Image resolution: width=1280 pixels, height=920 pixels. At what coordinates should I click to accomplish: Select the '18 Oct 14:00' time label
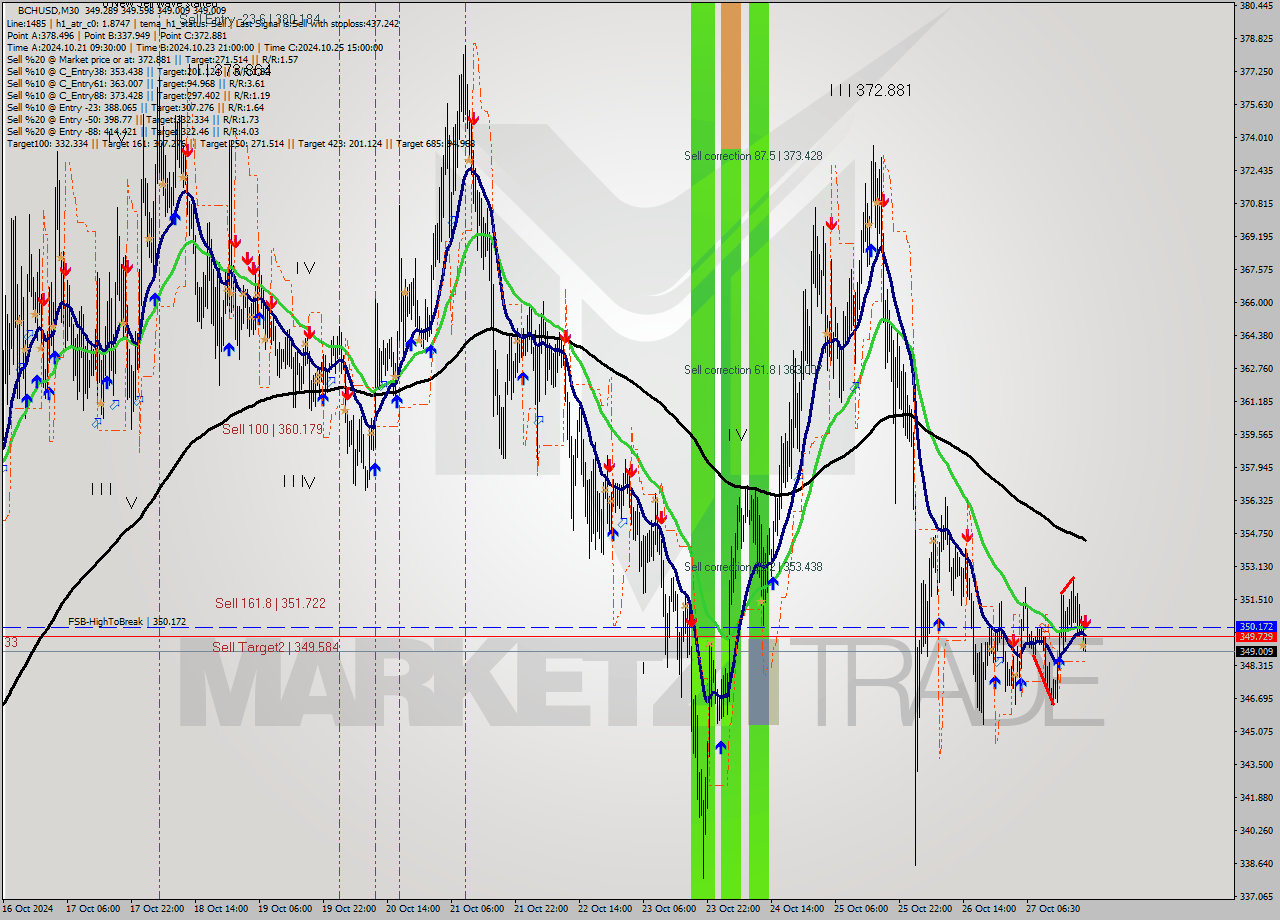pyautogui.click(x=222, y=909)
